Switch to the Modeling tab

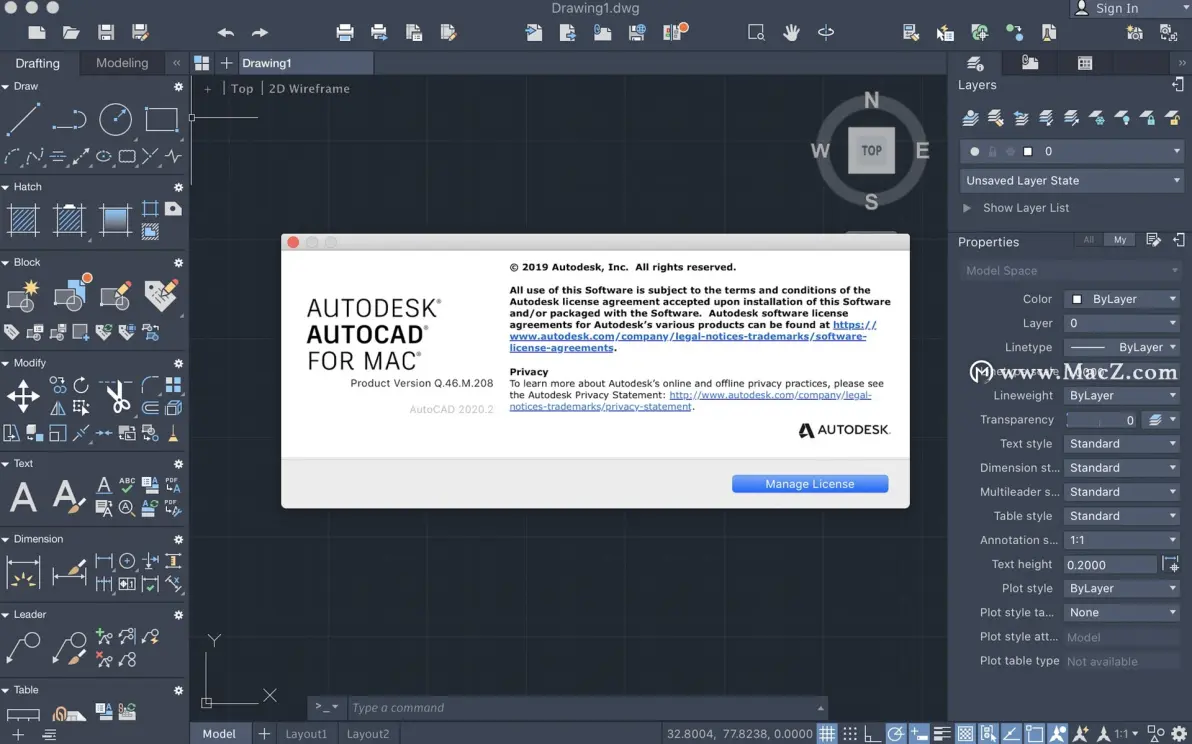click(x=122, y=63)
